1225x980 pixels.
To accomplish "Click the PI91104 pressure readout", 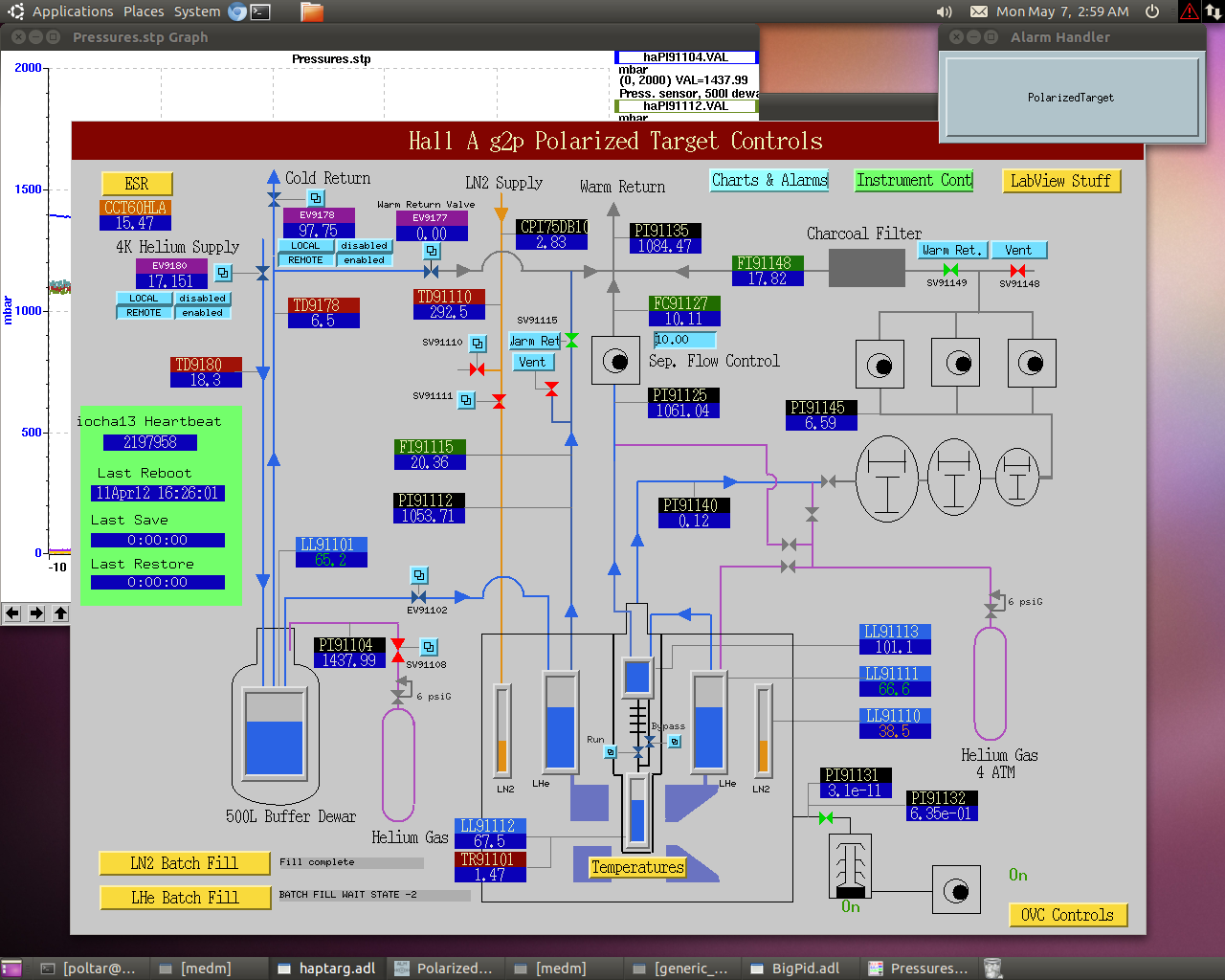I will click(x=349, y=660).
